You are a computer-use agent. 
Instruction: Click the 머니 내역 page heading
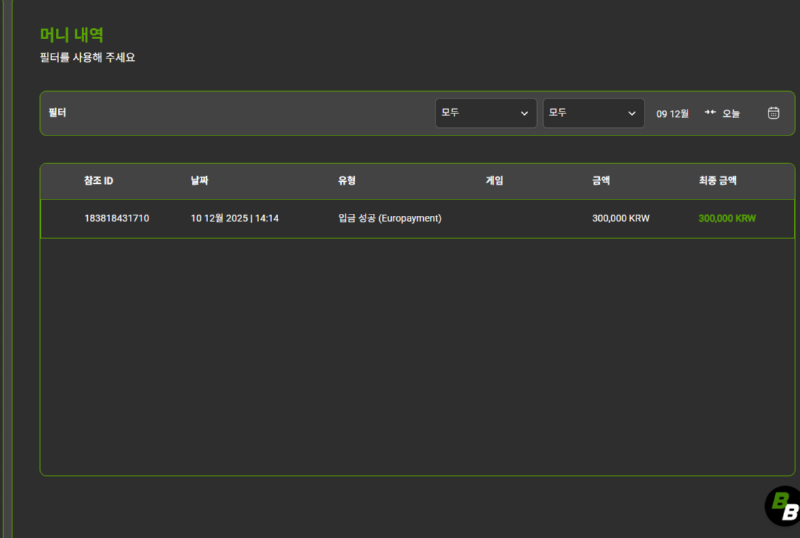[71, 35]
